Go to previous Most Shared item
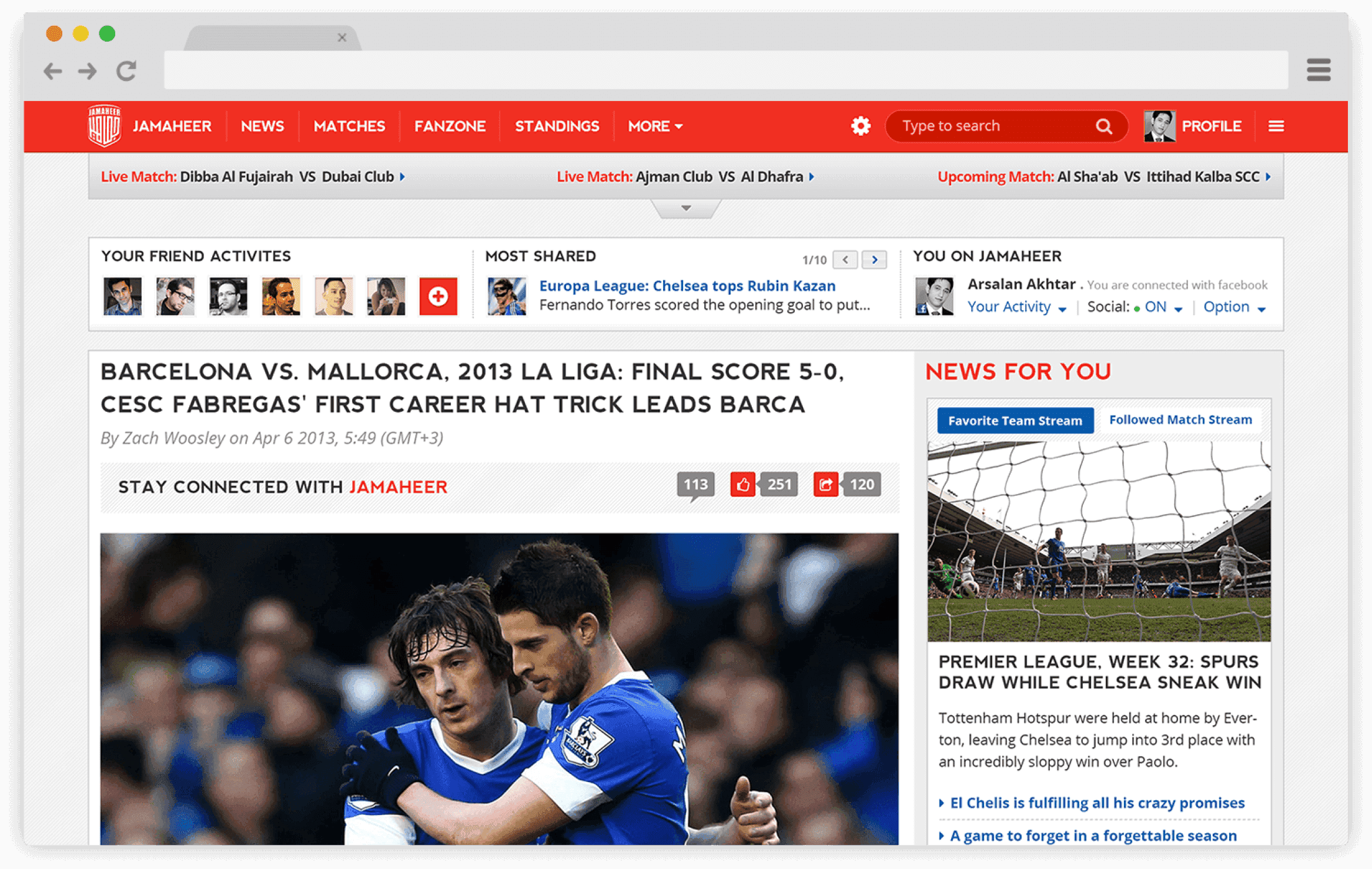 pos(845,260)
